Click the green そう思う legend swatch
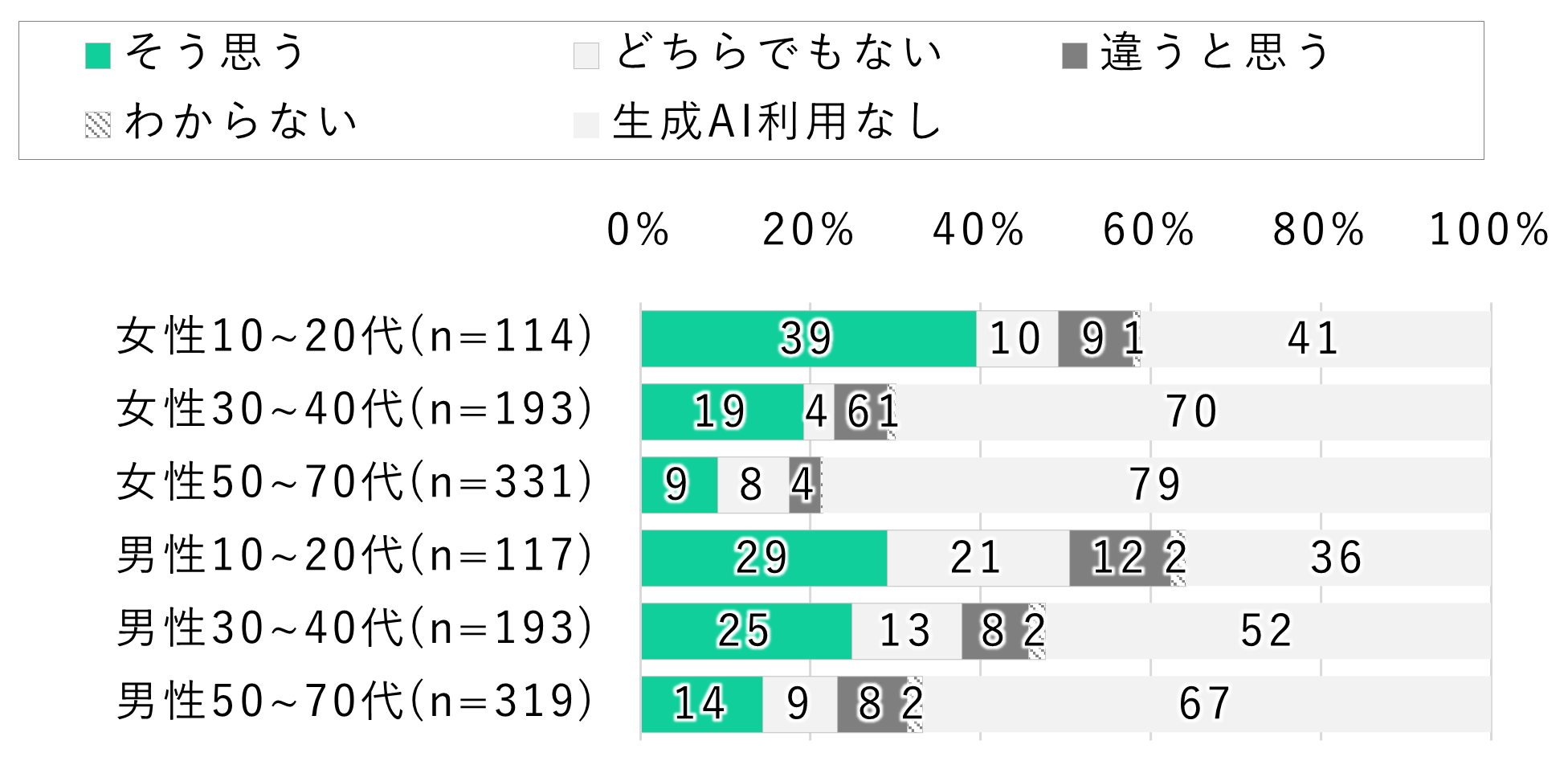 (x=98, y=55)
